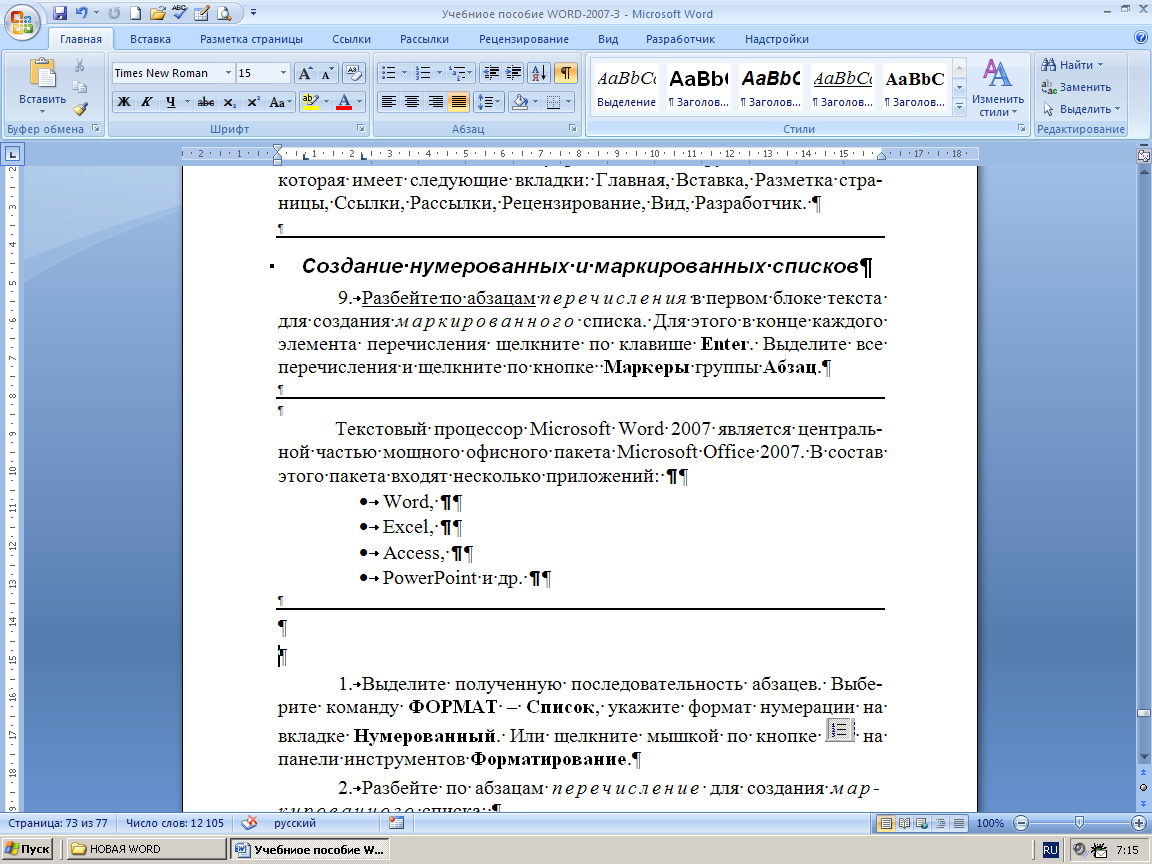Toggle strikethrough abc formatting
1152x864 pixels.
click(x=206, y=102)
